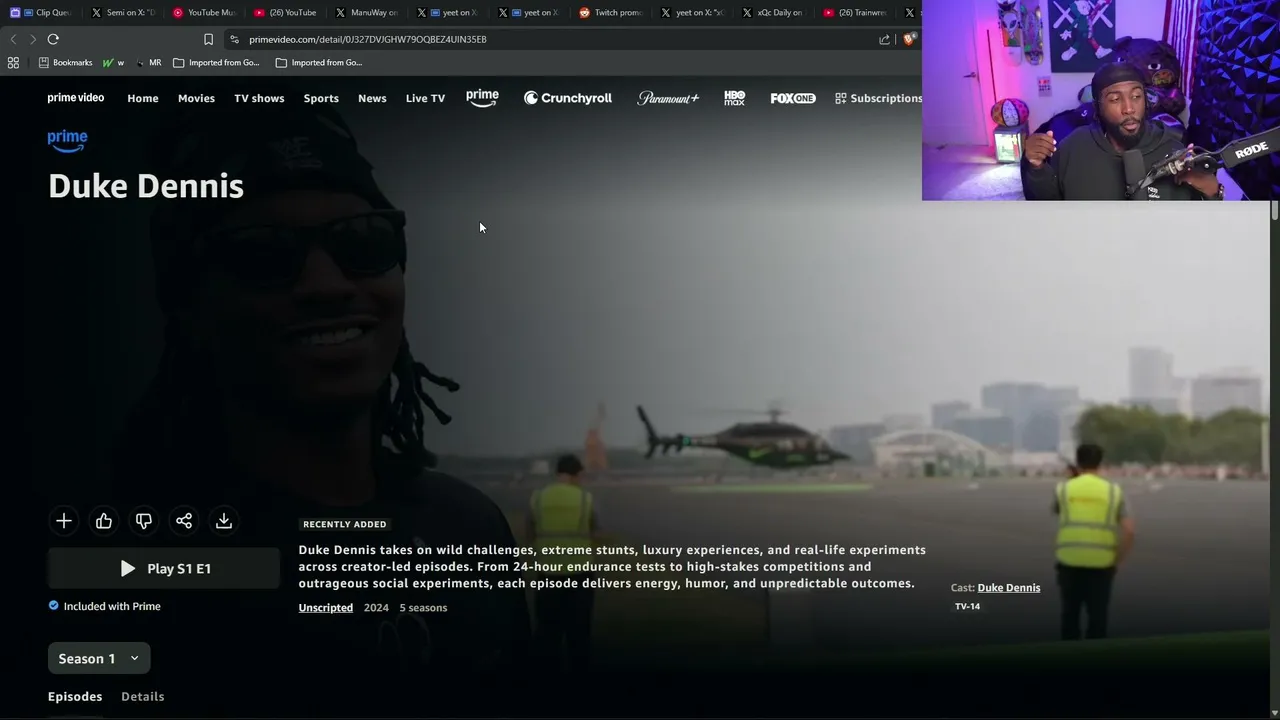Open the Subscriptions menu
The width and height of the screenshot is (1280, 720).
pos(879,98)
